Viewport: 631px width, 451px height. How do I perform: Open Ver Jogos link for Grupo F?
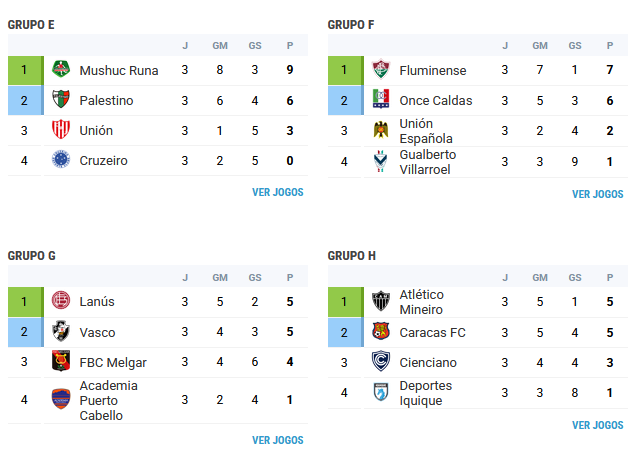(x=597, y=194)
